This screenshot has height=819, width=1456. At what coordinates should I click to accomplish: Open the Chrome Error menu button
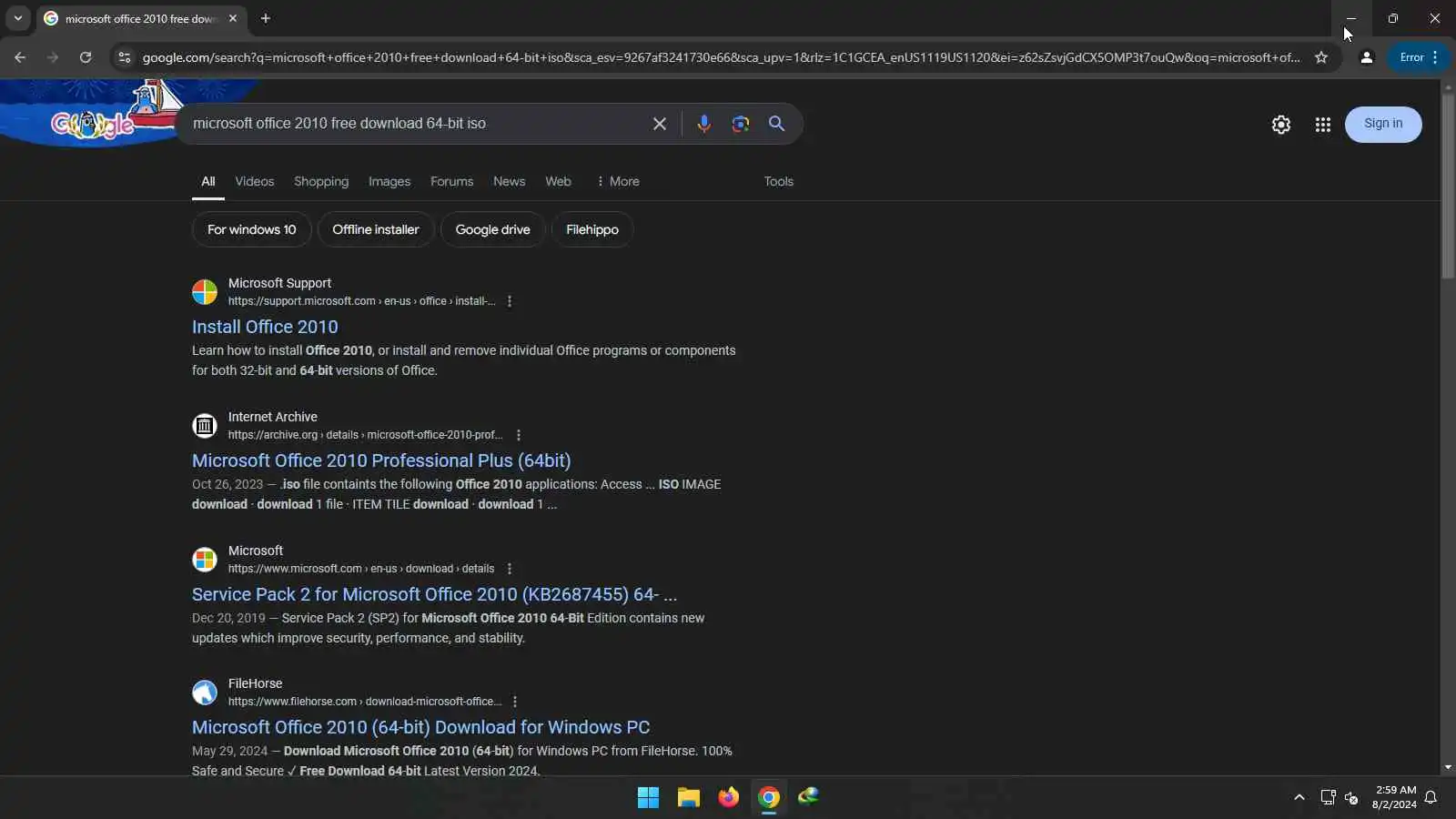pos(1419,57)
